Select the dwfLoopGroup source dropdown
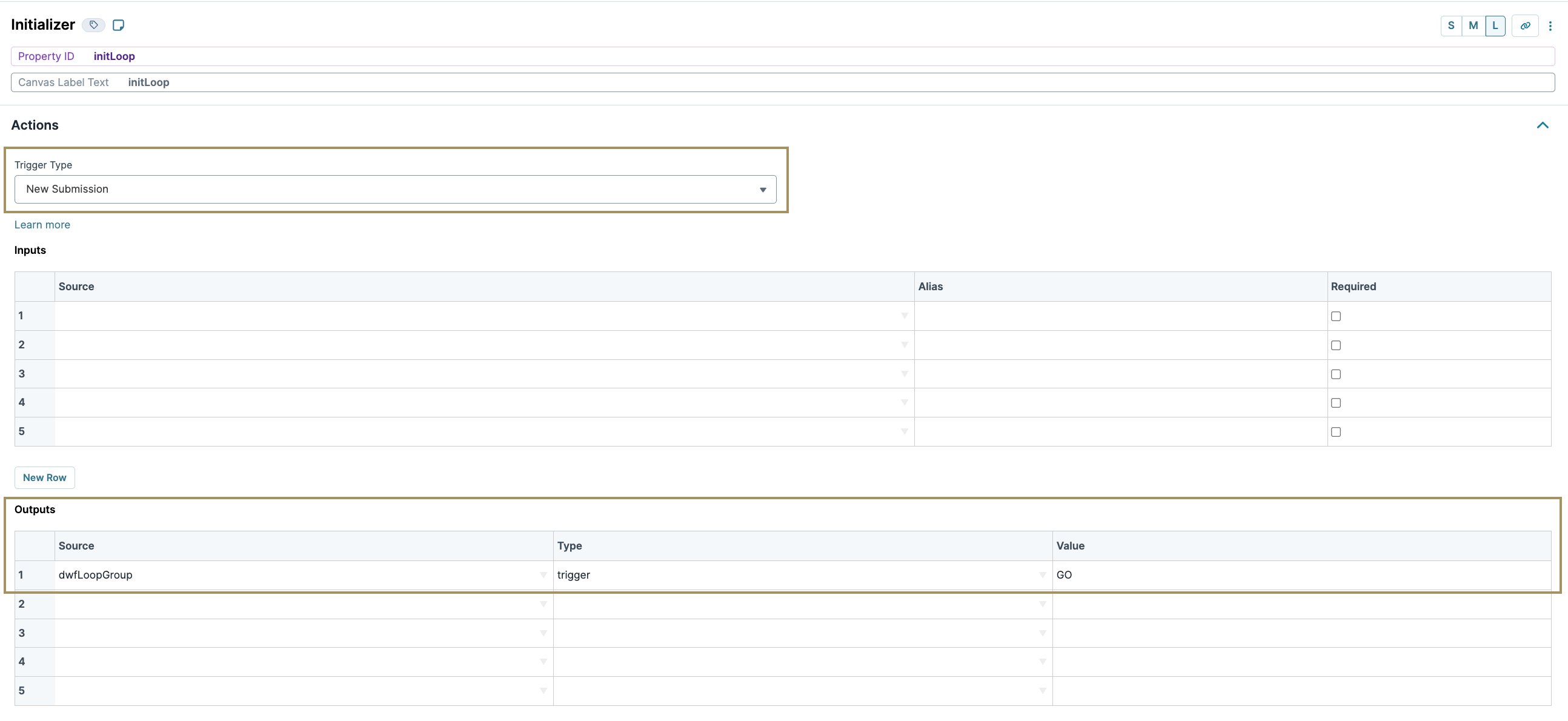This screenshot has height=721, width=1568. coord(542,575)
